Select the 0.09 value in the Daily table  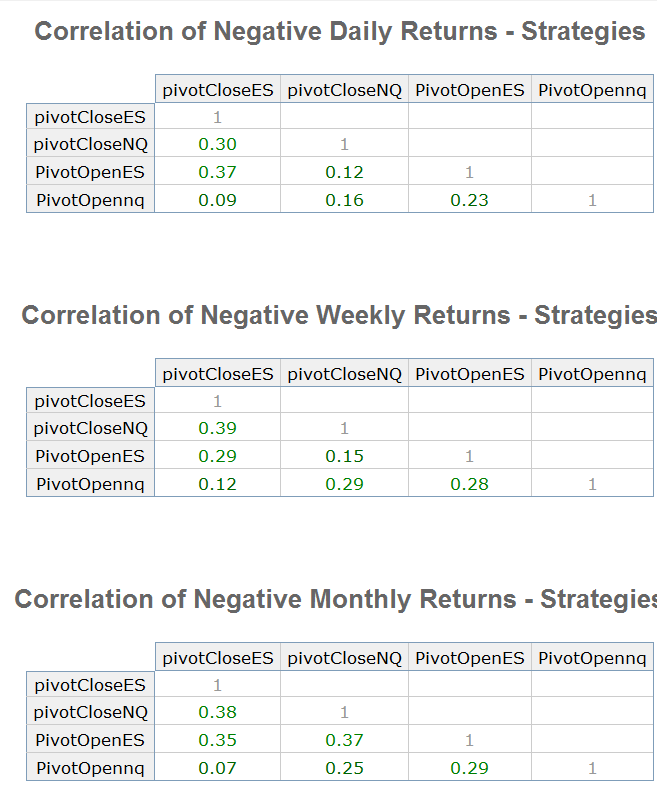click(217, 201)
